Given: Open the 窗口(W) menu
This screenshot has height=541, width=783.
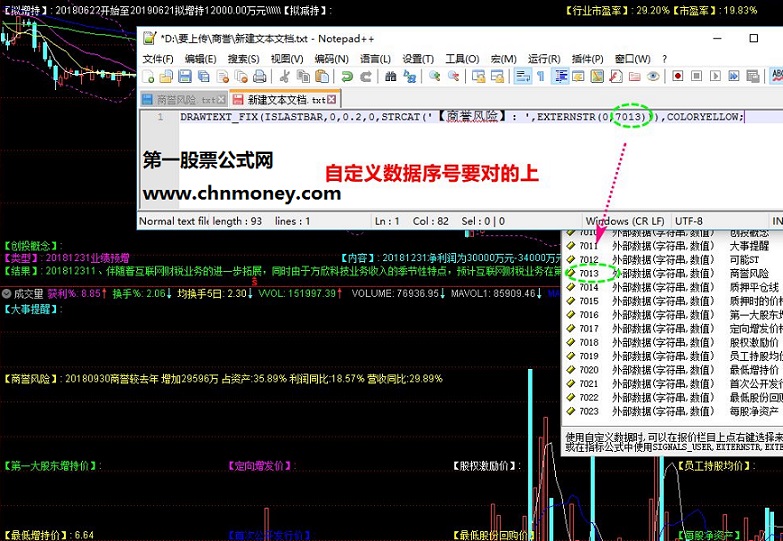Looking at the screenshot, I should (x=633, y=59).
